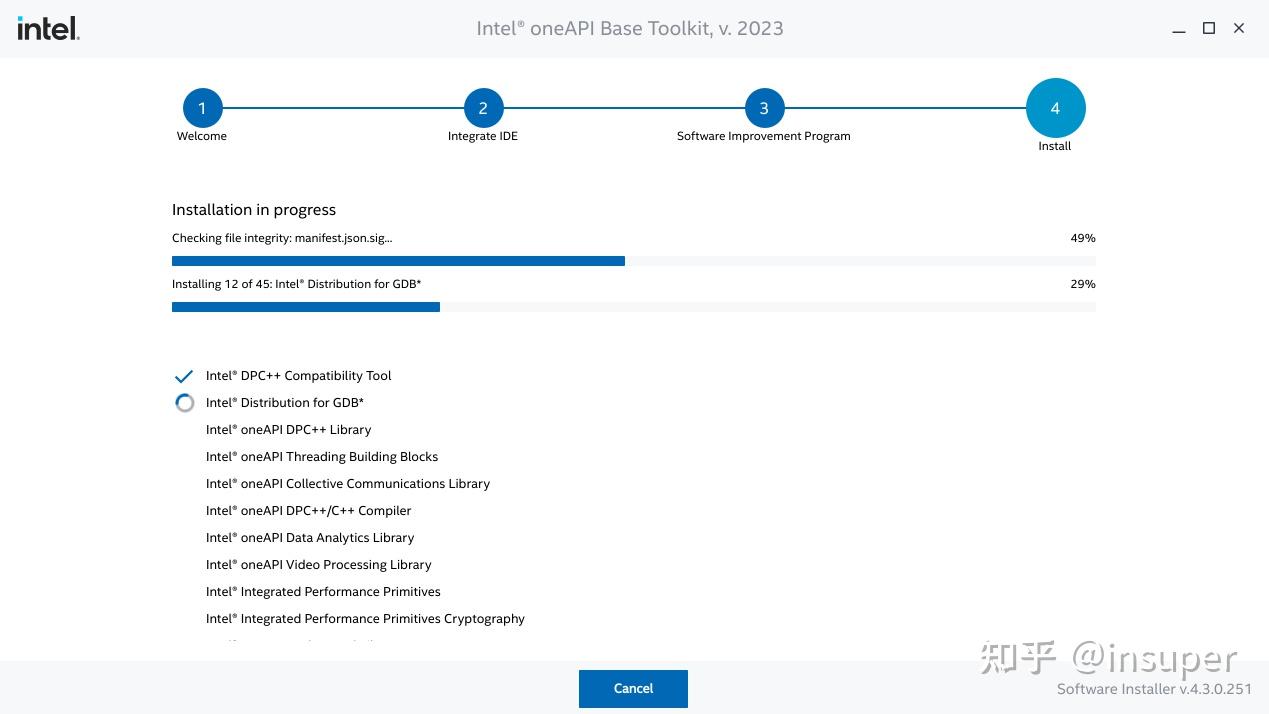Select Intel oneAPI DPC++/C++ Compiler

tap(309, 511)
